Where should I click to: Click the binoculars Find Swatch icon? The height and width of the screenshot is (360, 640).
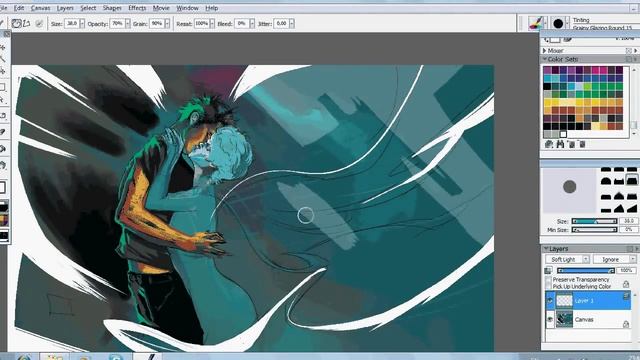click(560, 144)
